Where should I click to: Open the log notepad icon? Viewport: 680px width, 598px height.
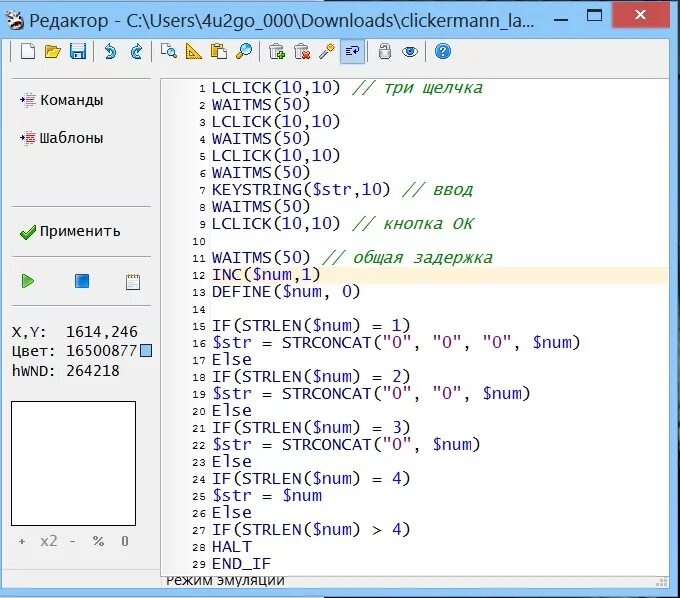(x=133, y=282)
